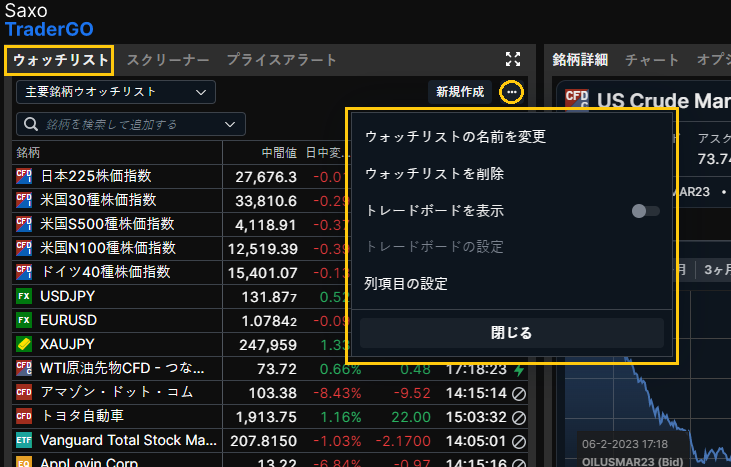Switch to the ウォッチリスト tab
The width and height of the screenshot is (731, 467).
[59, 60]
